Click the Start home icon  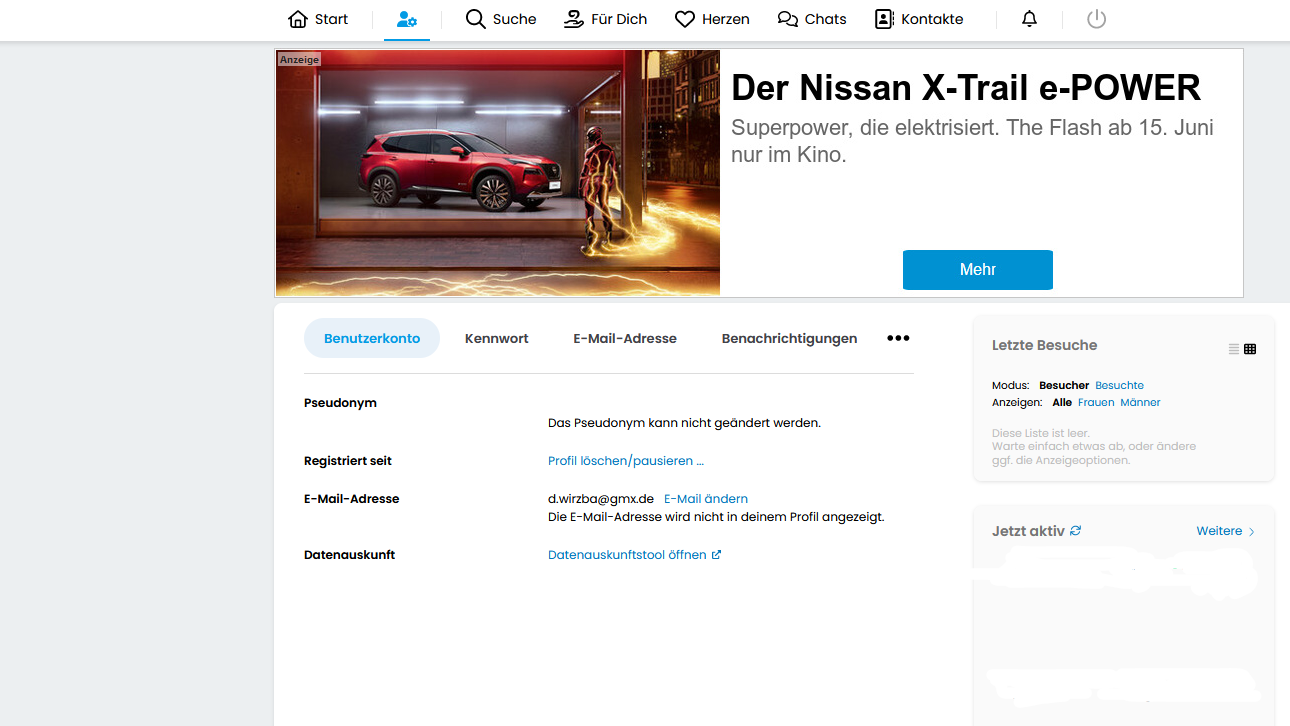coord(296,18)
